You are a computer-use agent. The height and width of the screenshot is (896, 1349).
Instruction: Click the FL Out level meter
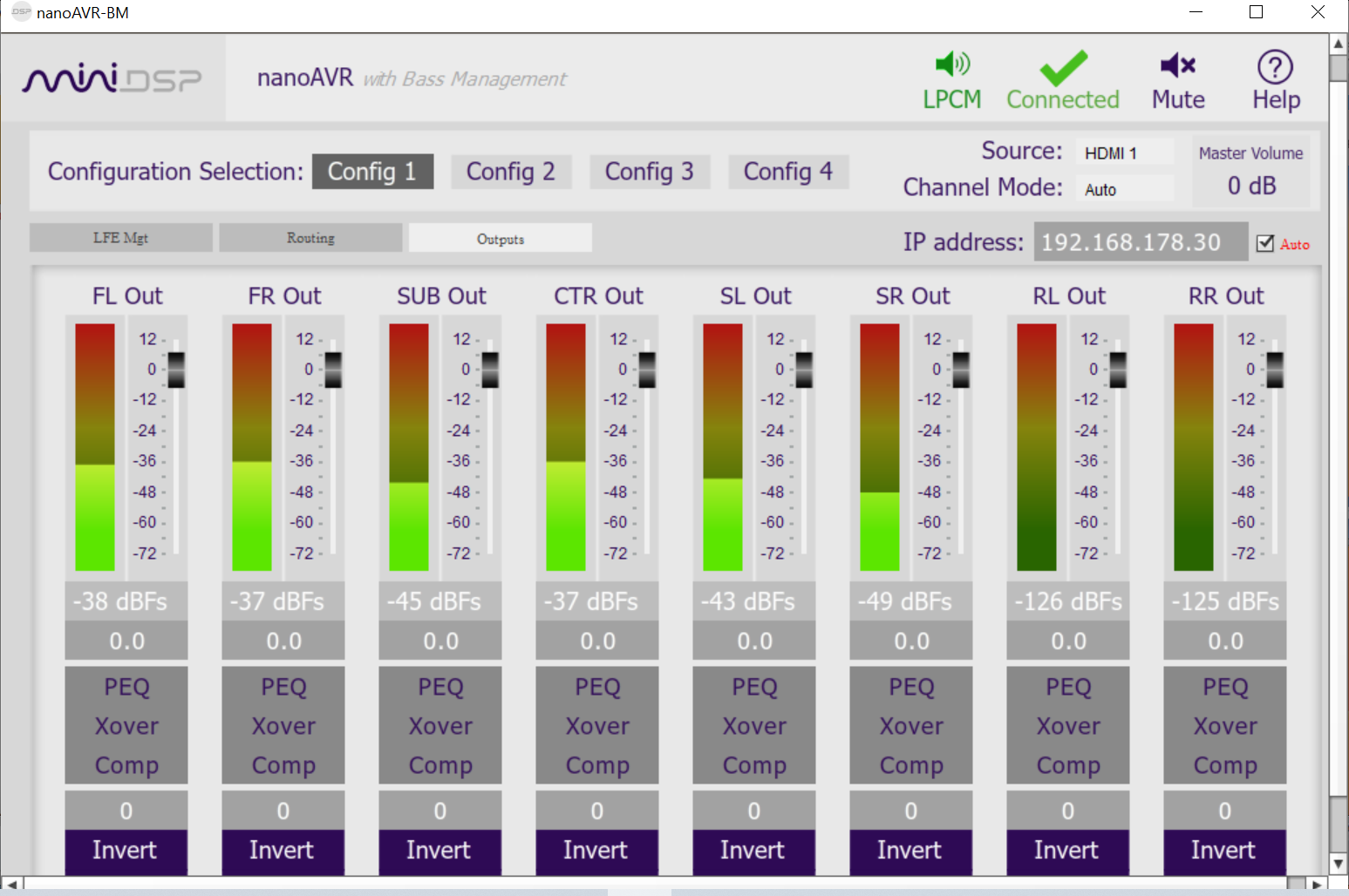[95, 447]
